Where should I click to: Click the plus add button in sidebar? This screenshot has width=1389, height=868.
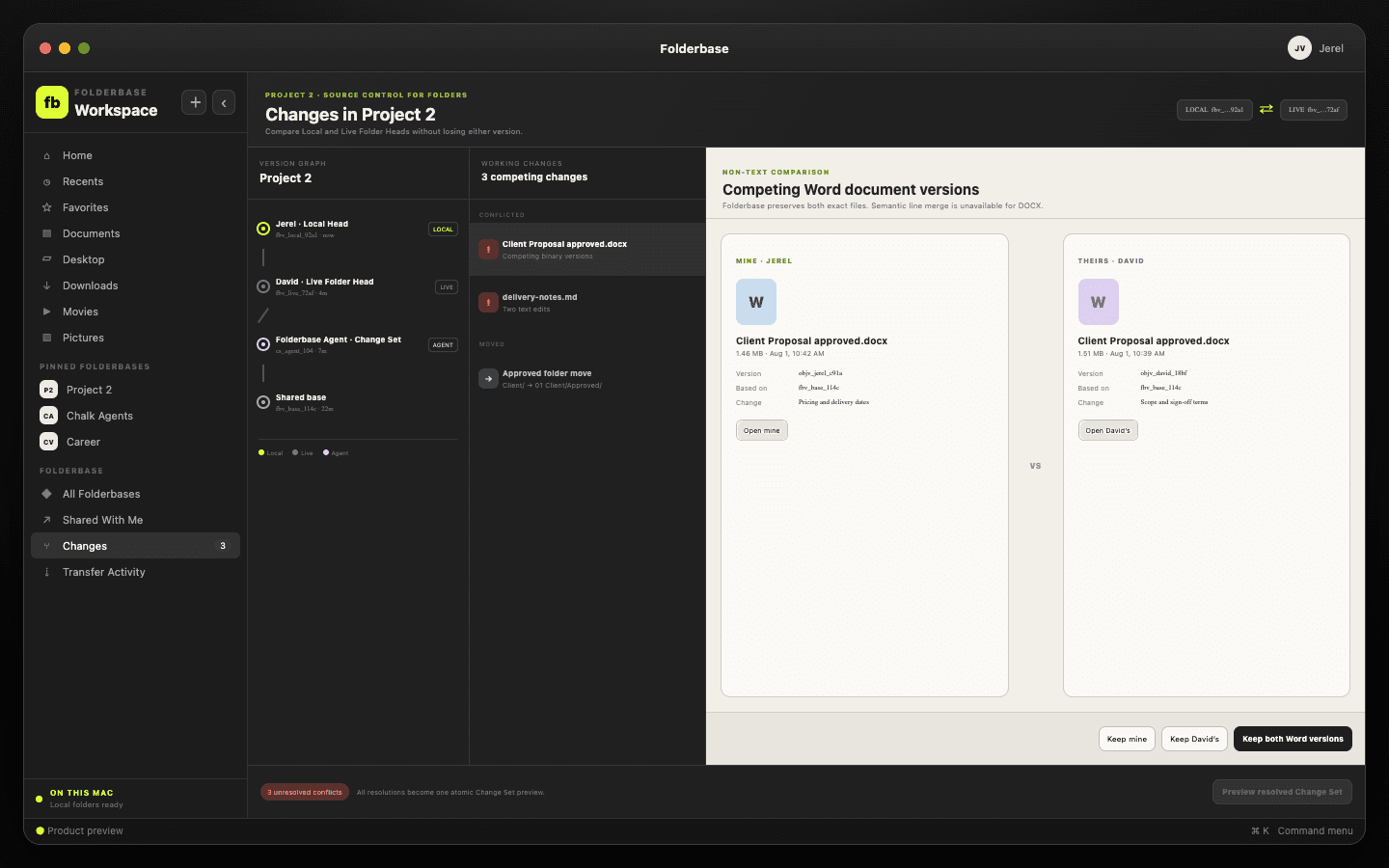pyautogui.click(x=195, y=102)
